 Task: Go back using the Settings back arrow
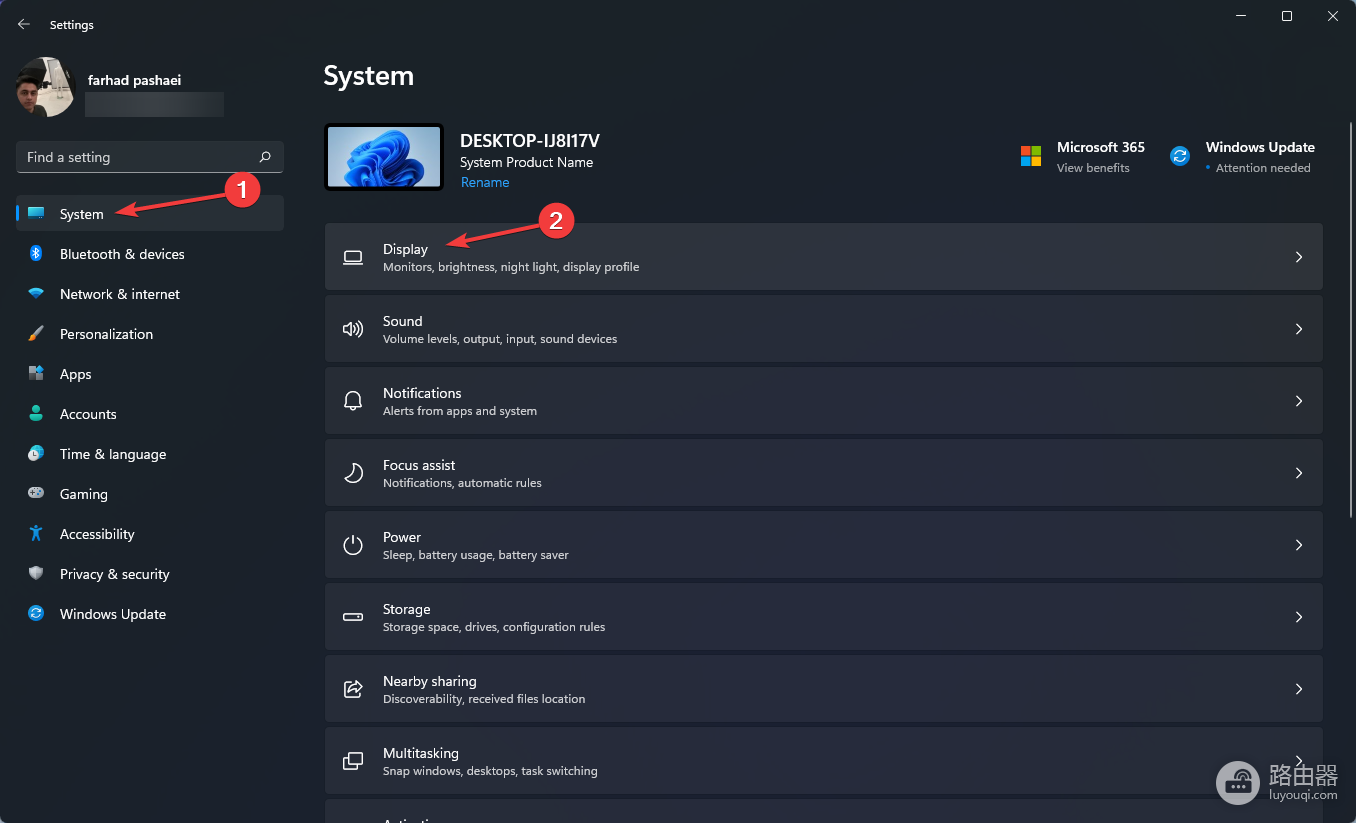[x=24, y=24]
